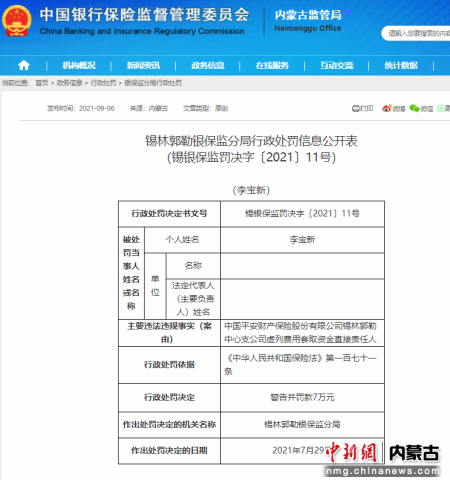Open the 在线服务 menu
450x480 pixels.
click(272, 65)
